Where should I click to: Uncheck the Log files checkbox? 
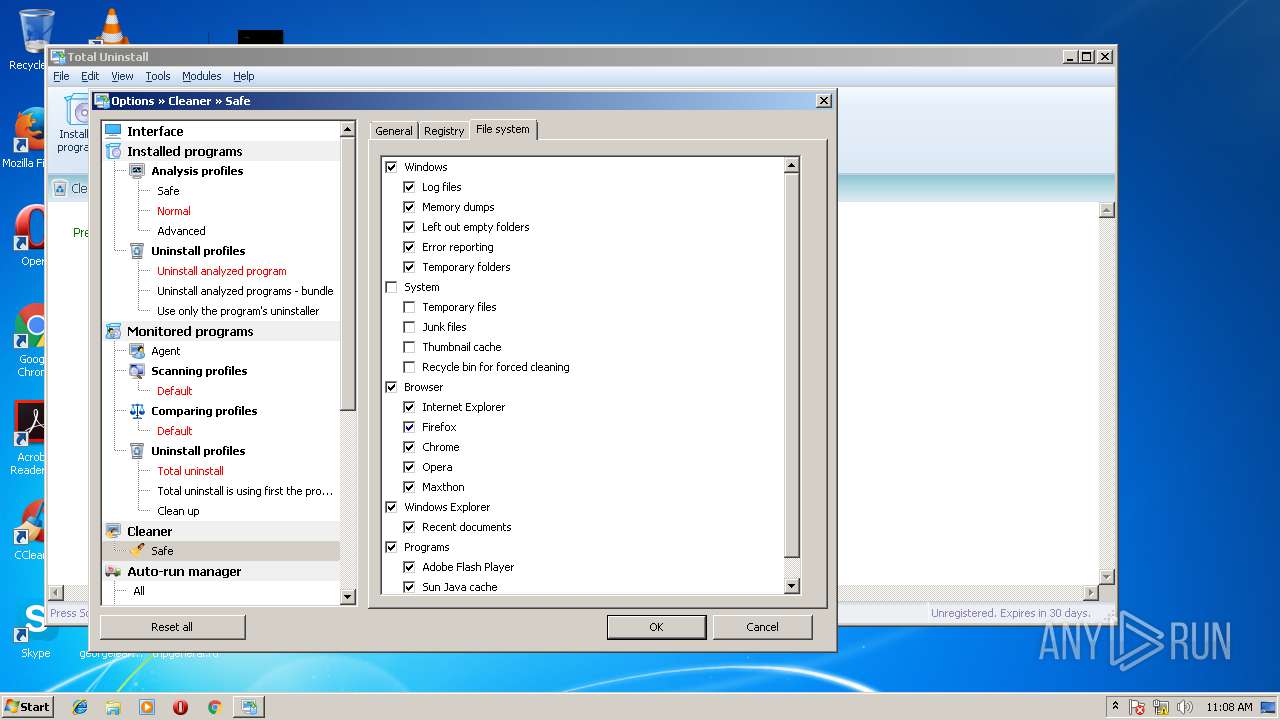point(409,187)
